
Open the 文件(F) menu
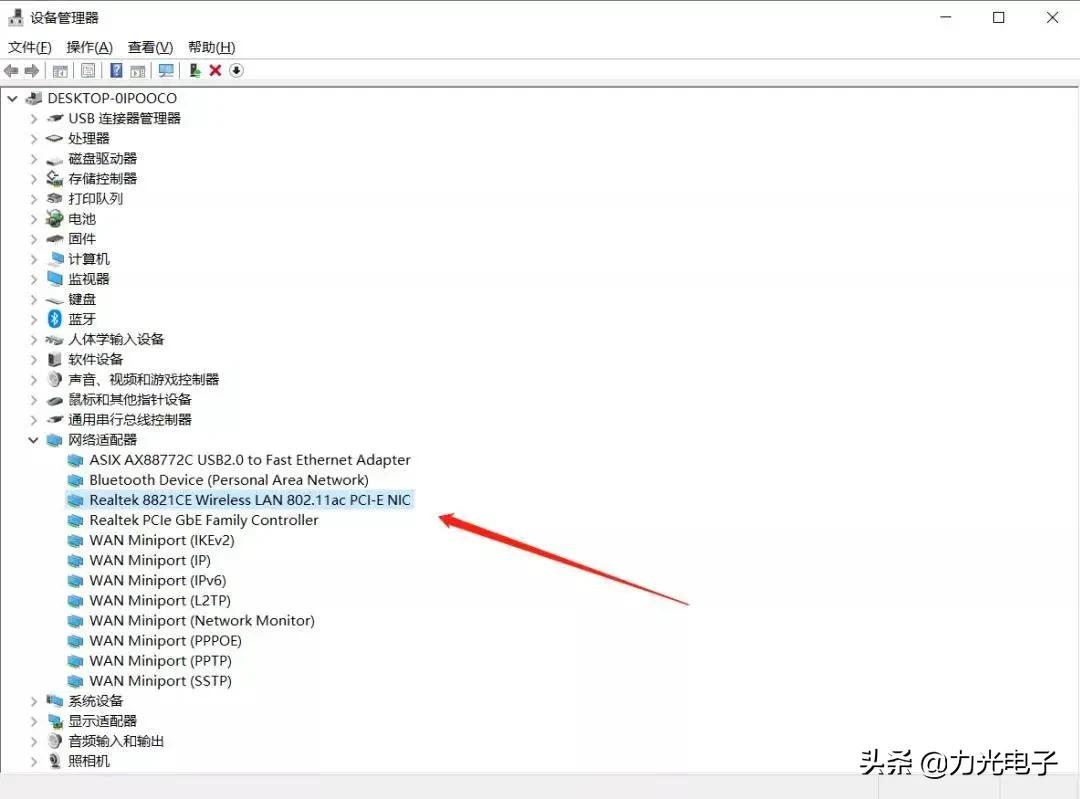tap(29, 46)
